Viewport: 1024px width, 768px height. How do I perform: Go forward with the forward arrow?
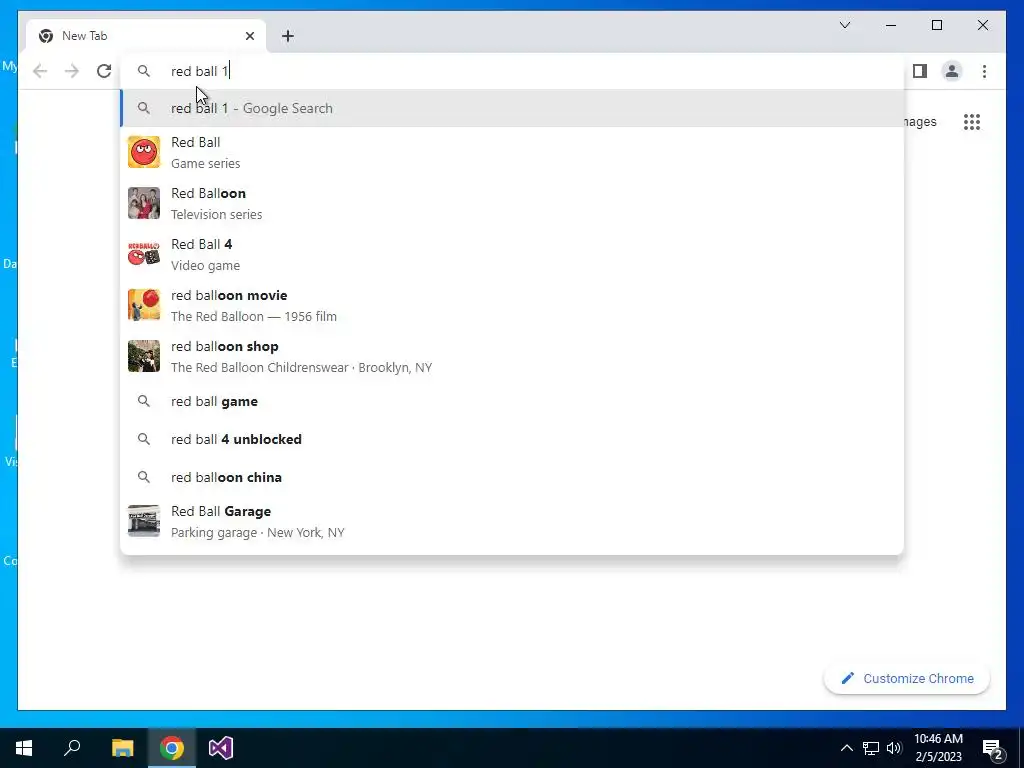72,71
